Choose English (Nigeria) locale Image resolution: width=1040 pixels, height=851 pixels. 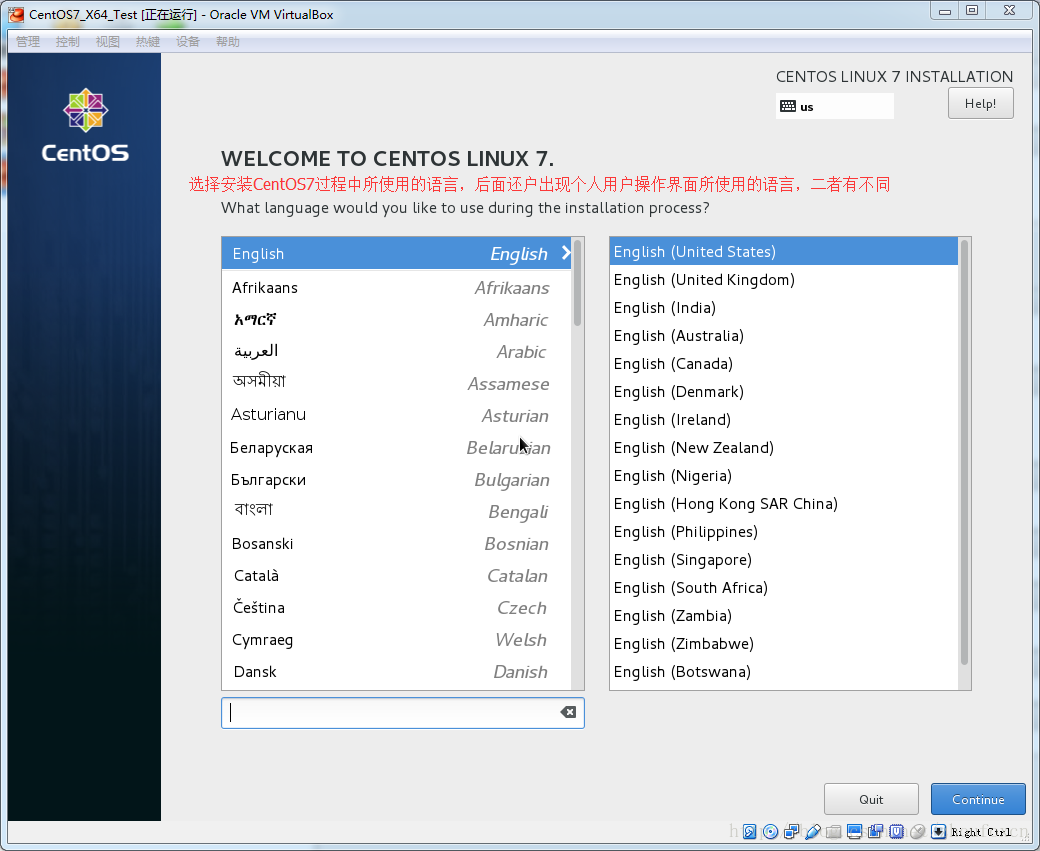[x=783, y=476]
